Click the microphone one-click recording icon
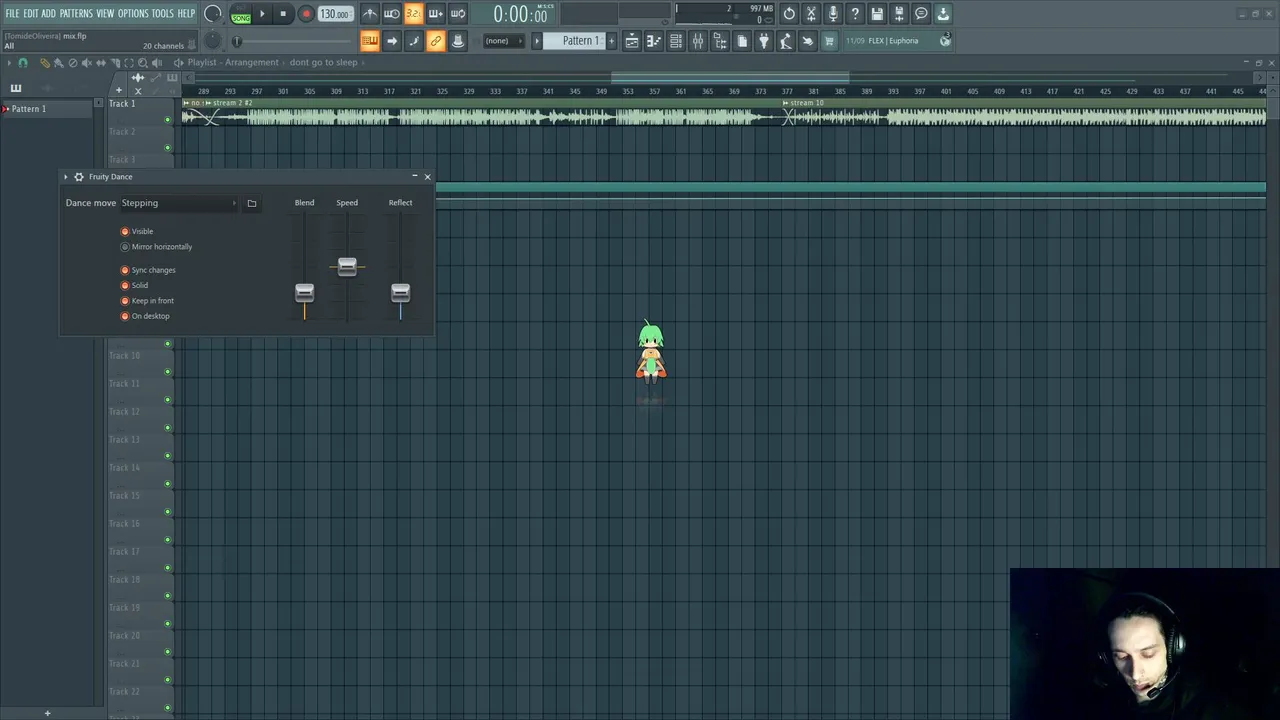 833,14
